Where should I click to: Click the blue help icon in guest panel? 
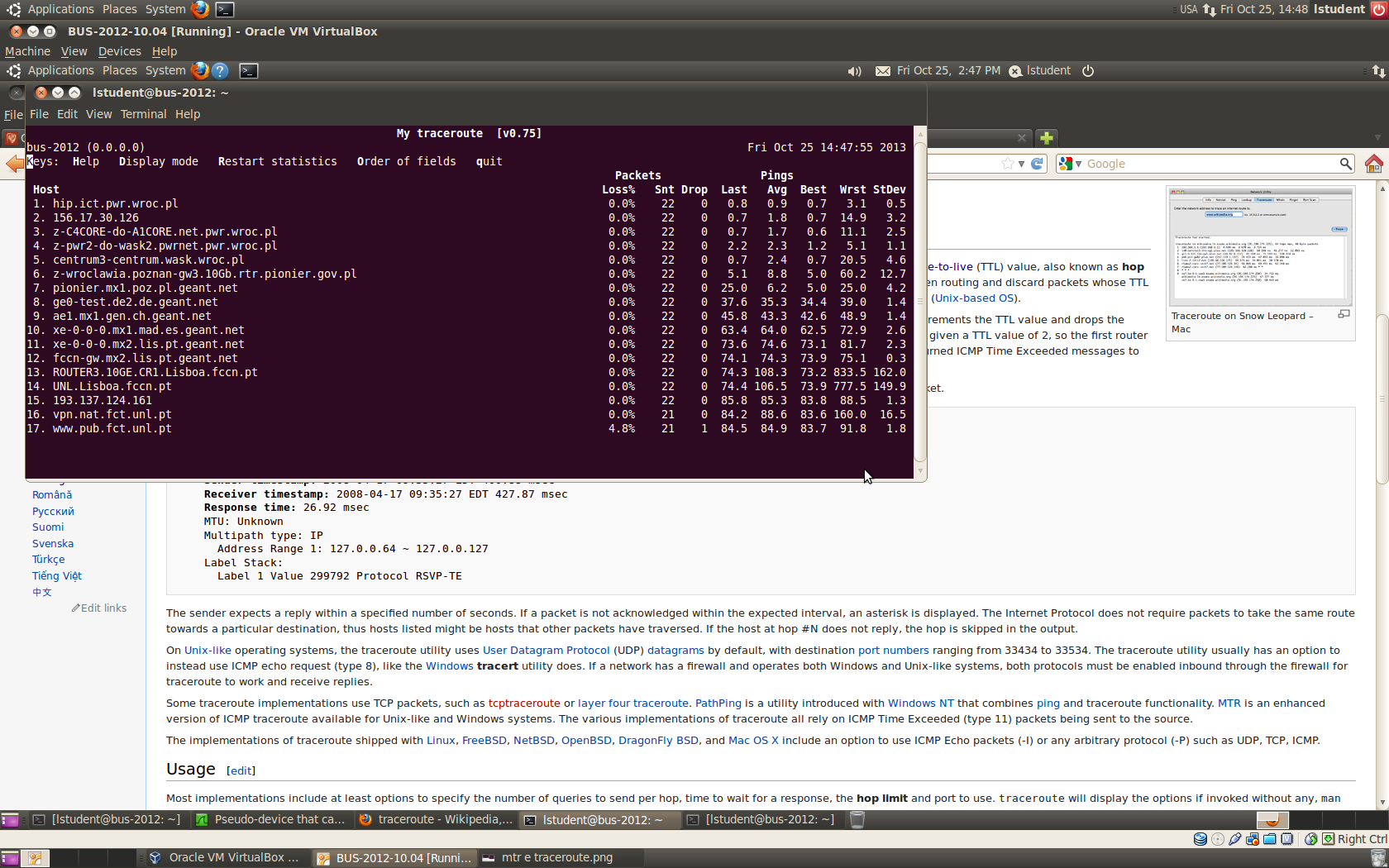coord(220,71)
